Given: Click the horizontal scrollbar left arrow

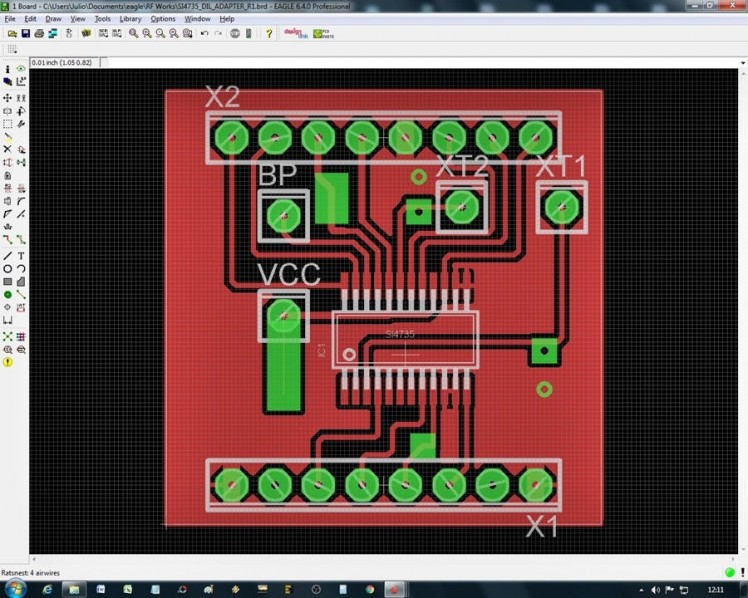Looking at the screenshot, I should tap(33, 559).
